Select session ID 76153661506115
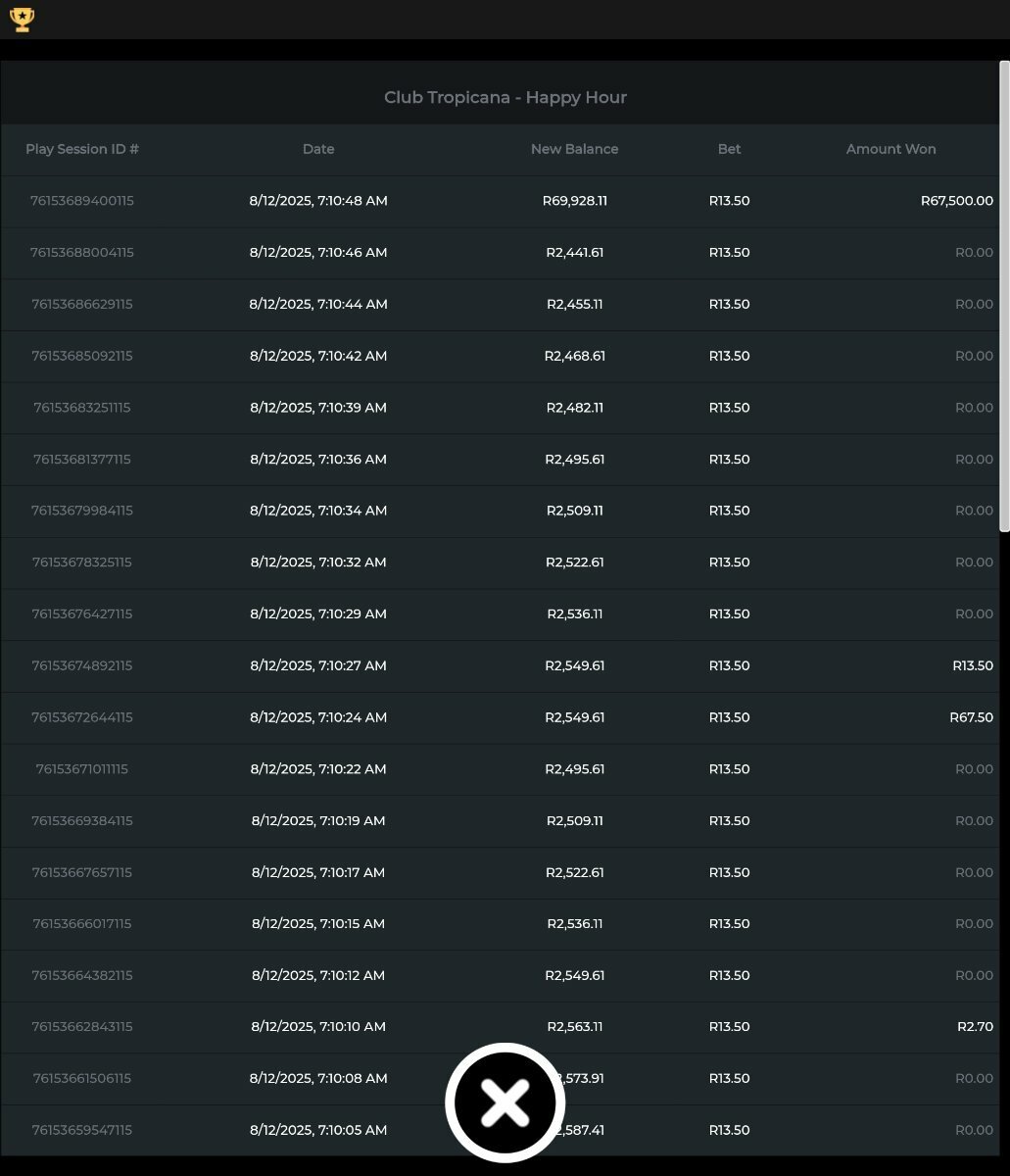Viewport: 1010px width, 1176px height. tap(82, 1079)
